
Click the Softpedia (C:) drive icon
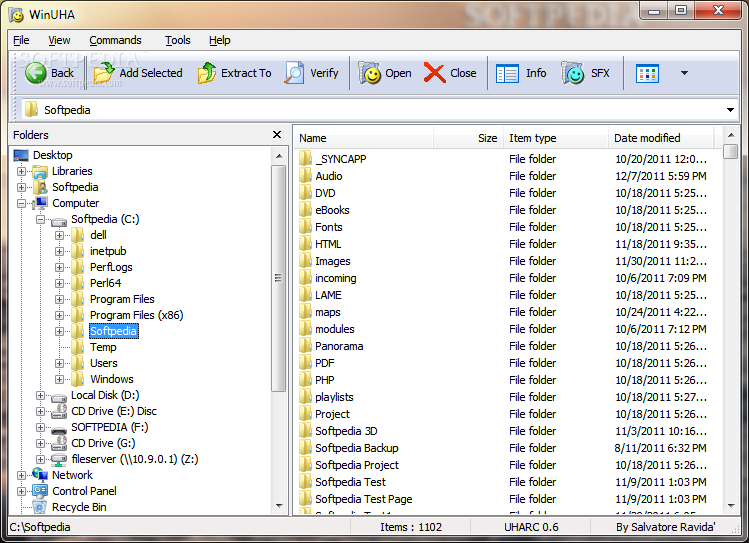(x=59, y=222)
